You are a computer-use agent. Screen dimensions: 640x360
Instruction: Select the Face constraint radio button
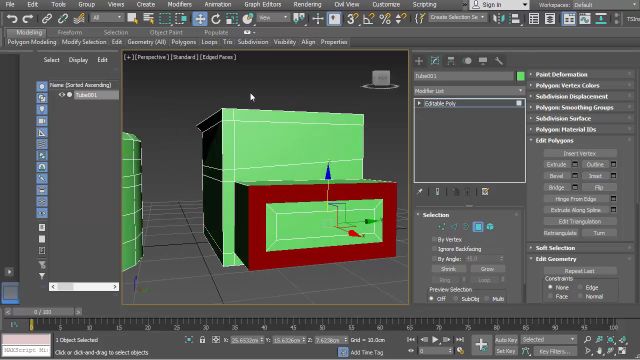(x=550, y=296)
